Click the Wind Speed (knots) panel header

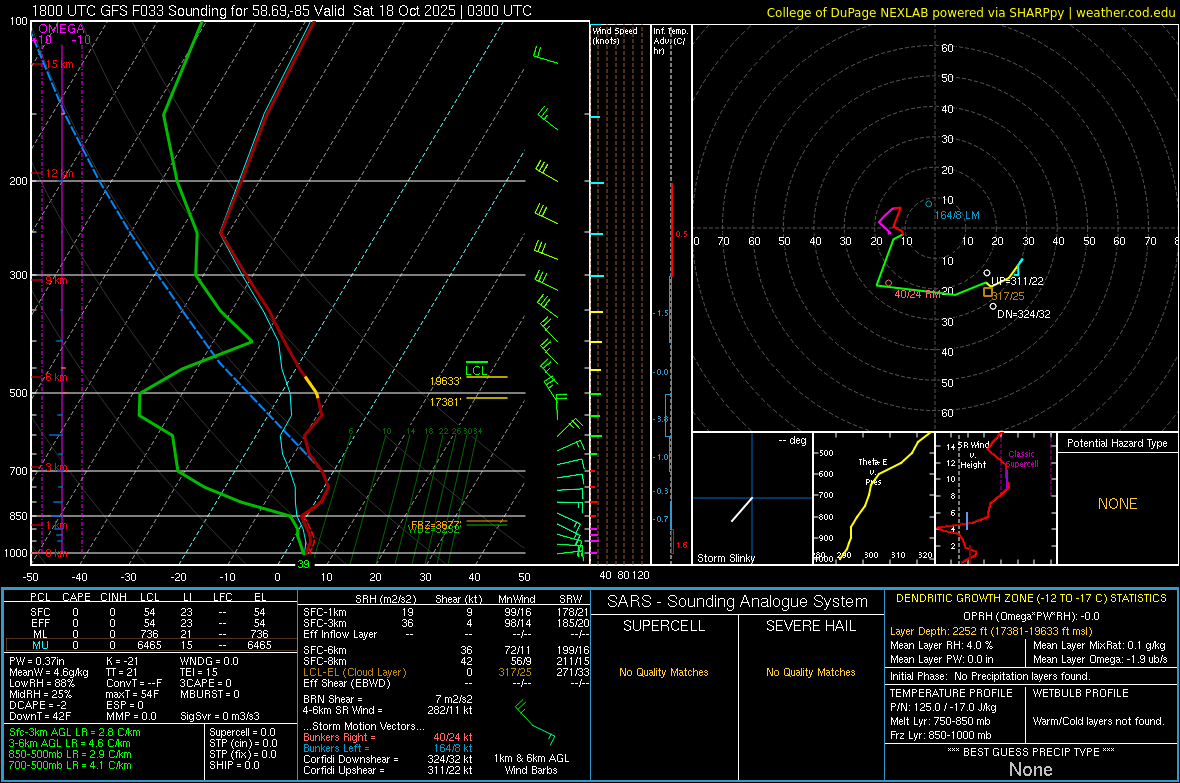point(615,35)
